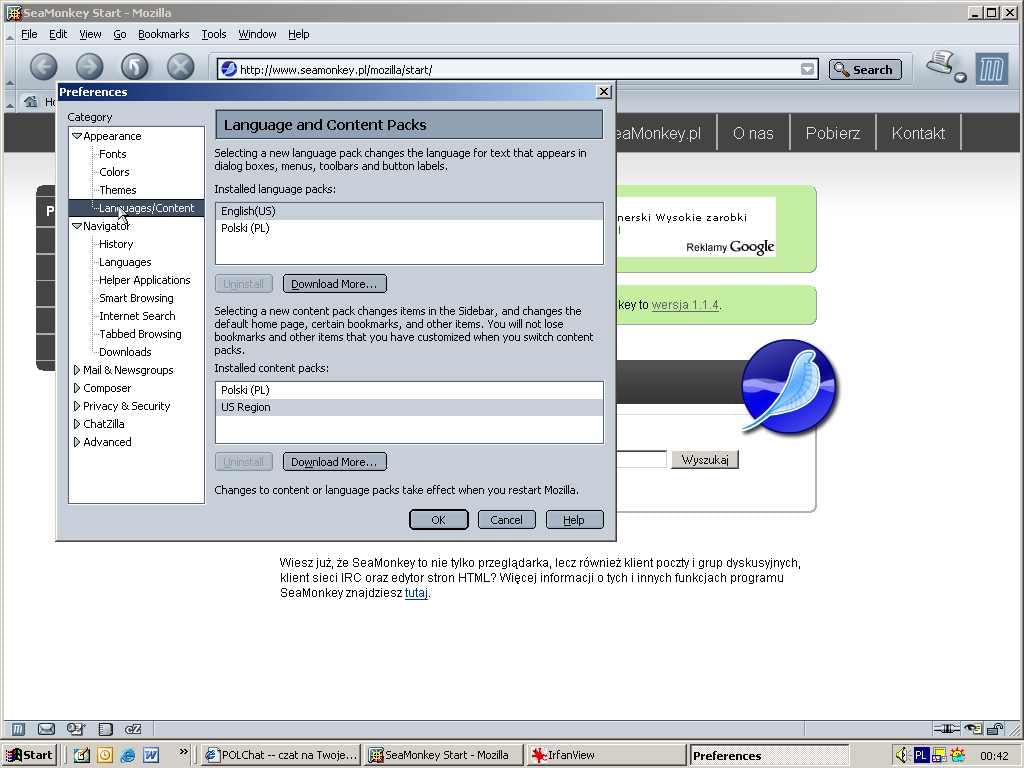Click the volume speaker icon in the system tray
This screenshot has height=768, width=1024.
tap(902, 755)
